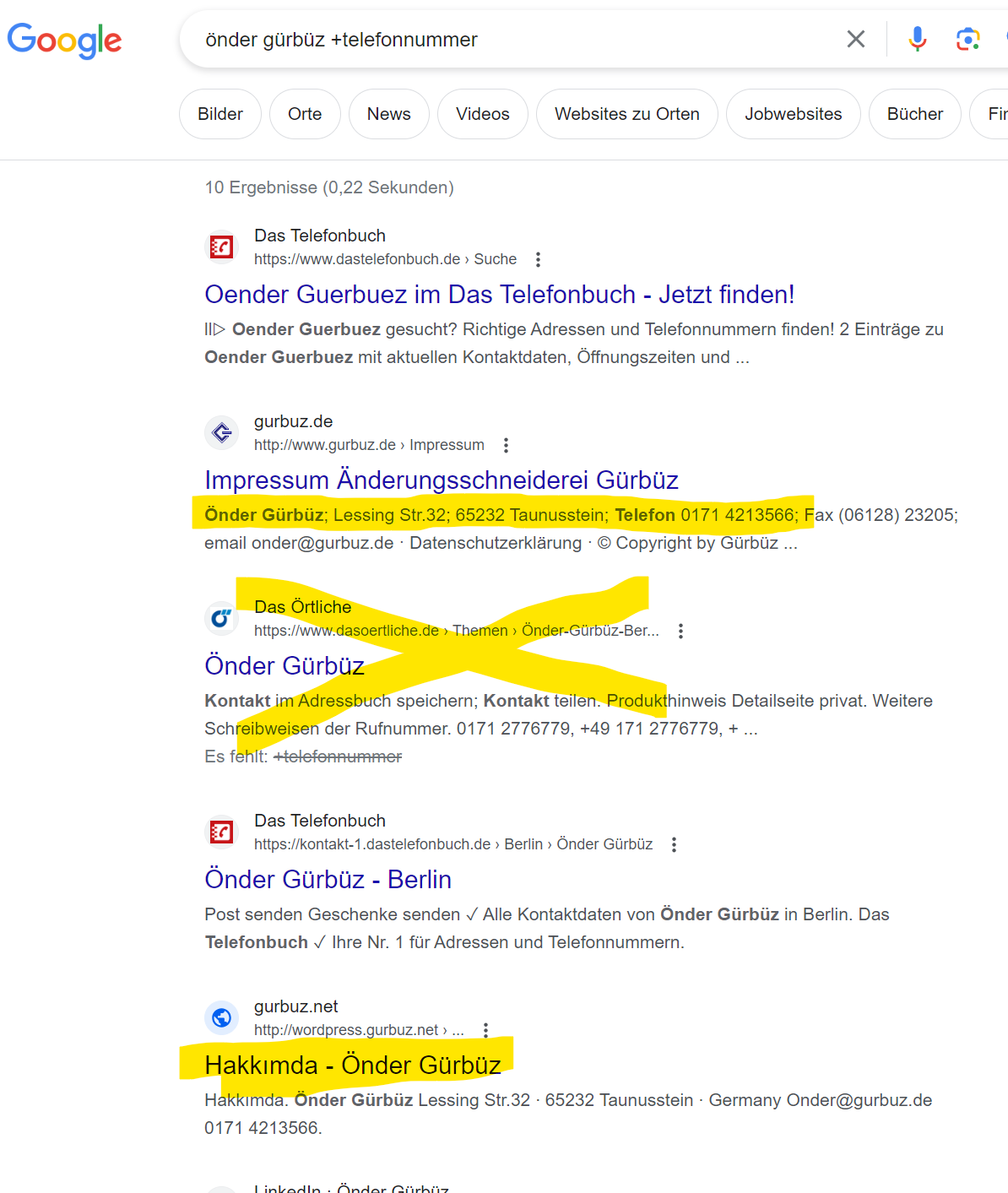
Task: Select the Websites zu Orten filter
Action: point(627,114)
